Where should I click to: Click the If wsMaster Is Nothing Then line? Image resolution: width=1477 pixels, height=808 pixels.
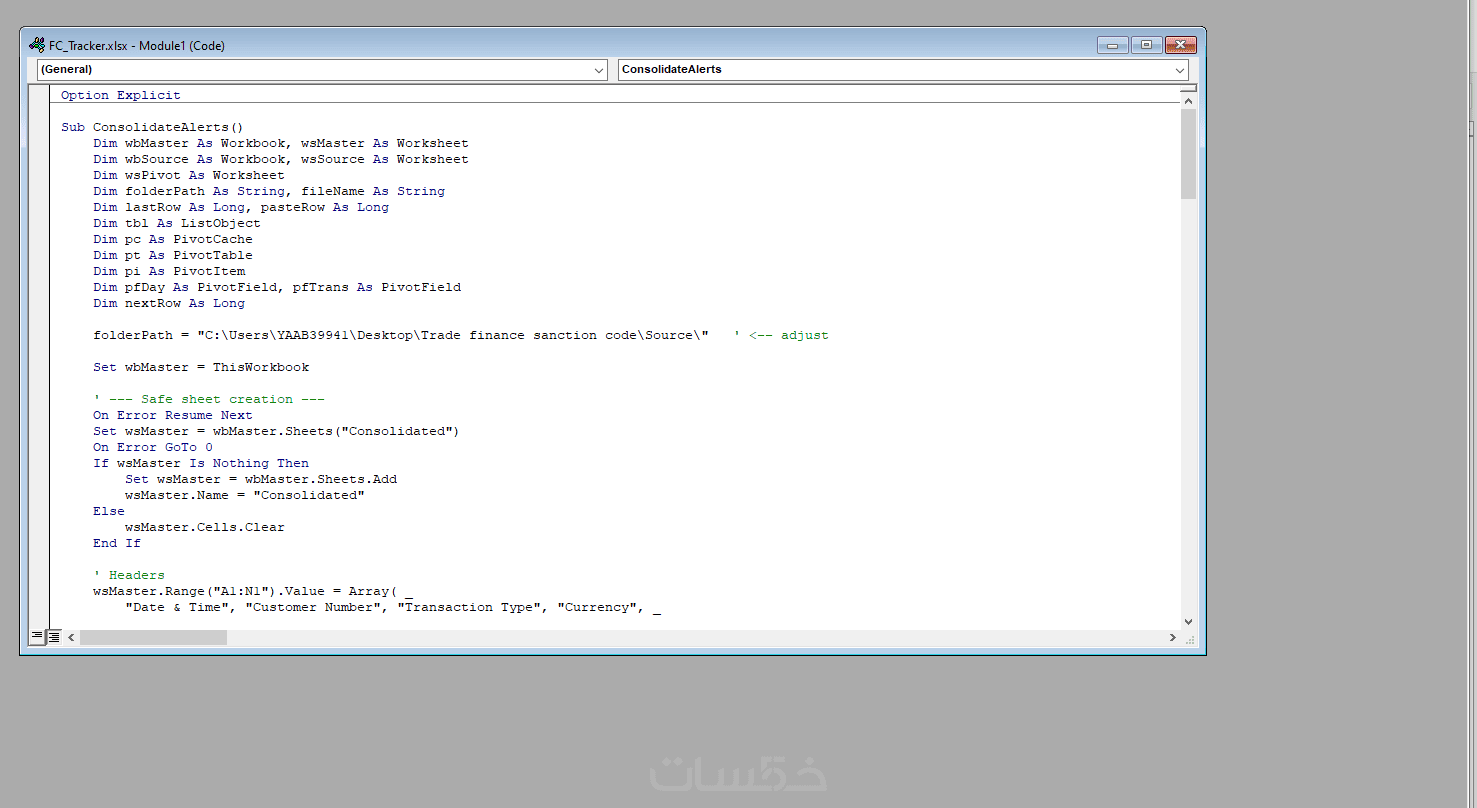click(x=201, y=463)
